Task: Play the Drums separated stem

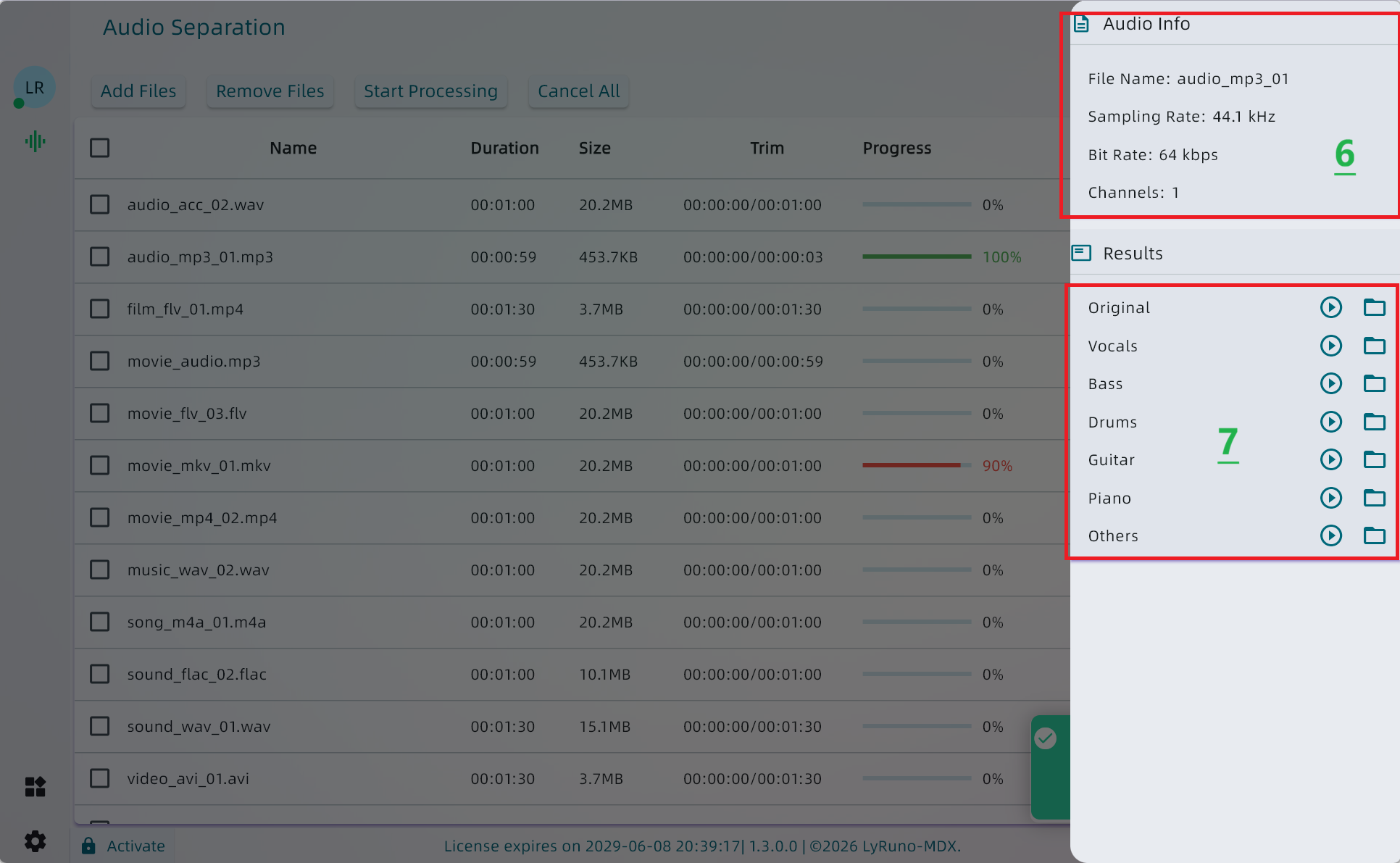Action: [1330, 422]
